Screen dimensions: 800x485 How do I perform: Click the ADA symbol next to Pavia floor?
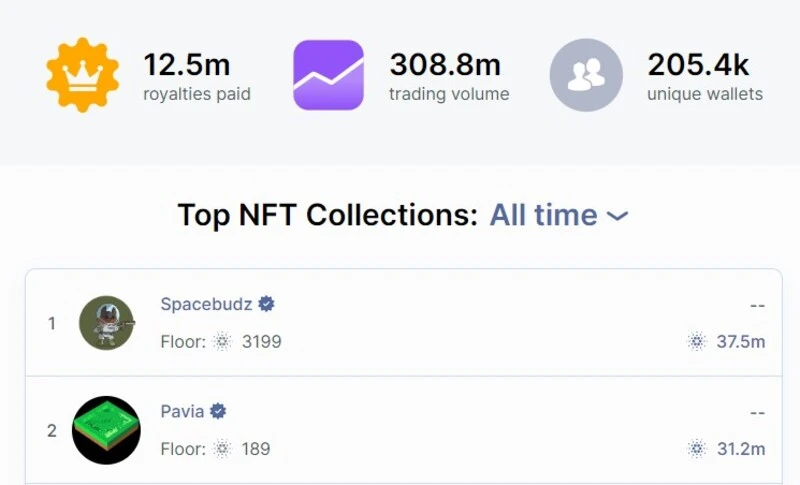tap(222, 449)
